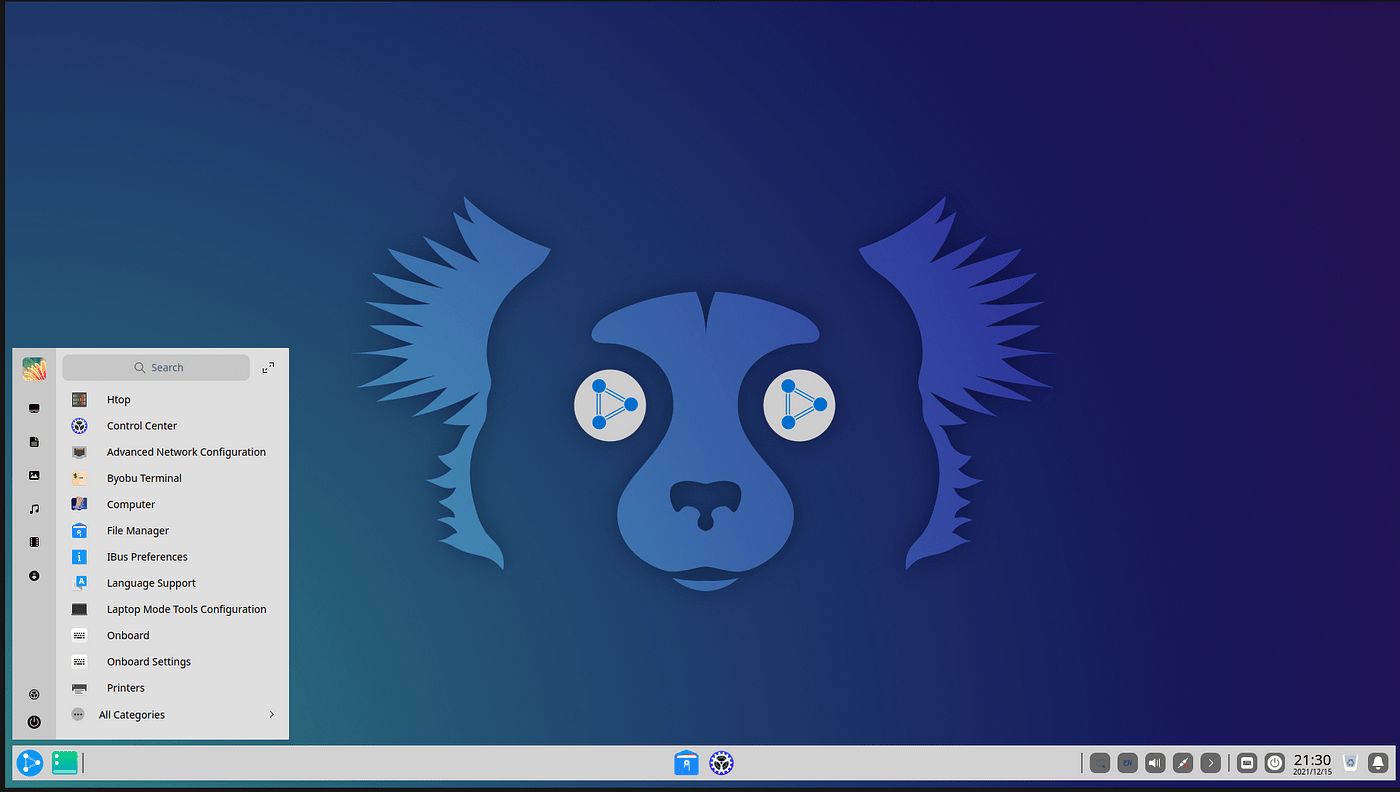Toggle the network tray icon

click(1183, 762)
